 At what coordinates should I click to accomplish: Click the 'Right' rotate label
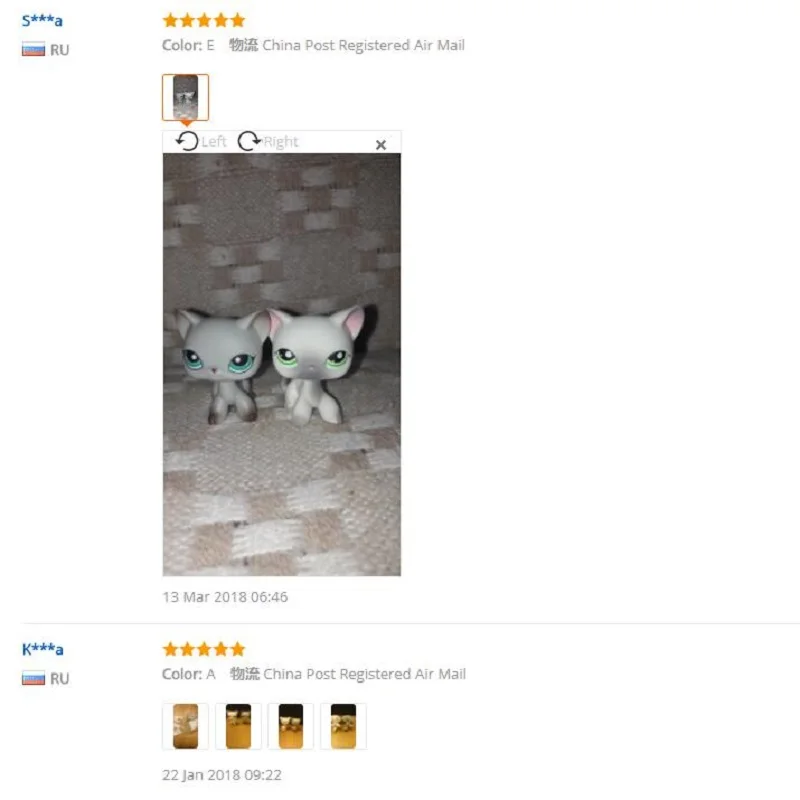pos(281,141)
